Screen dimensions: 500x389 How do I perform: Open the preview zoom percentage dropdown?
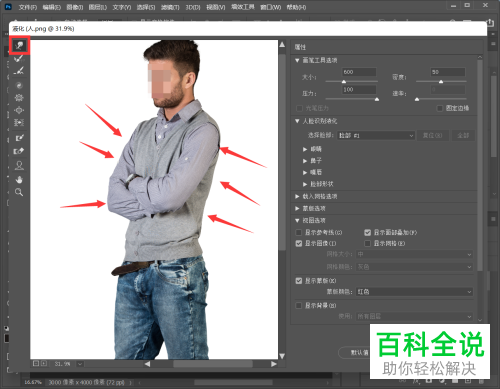click(x=80, y=364)
